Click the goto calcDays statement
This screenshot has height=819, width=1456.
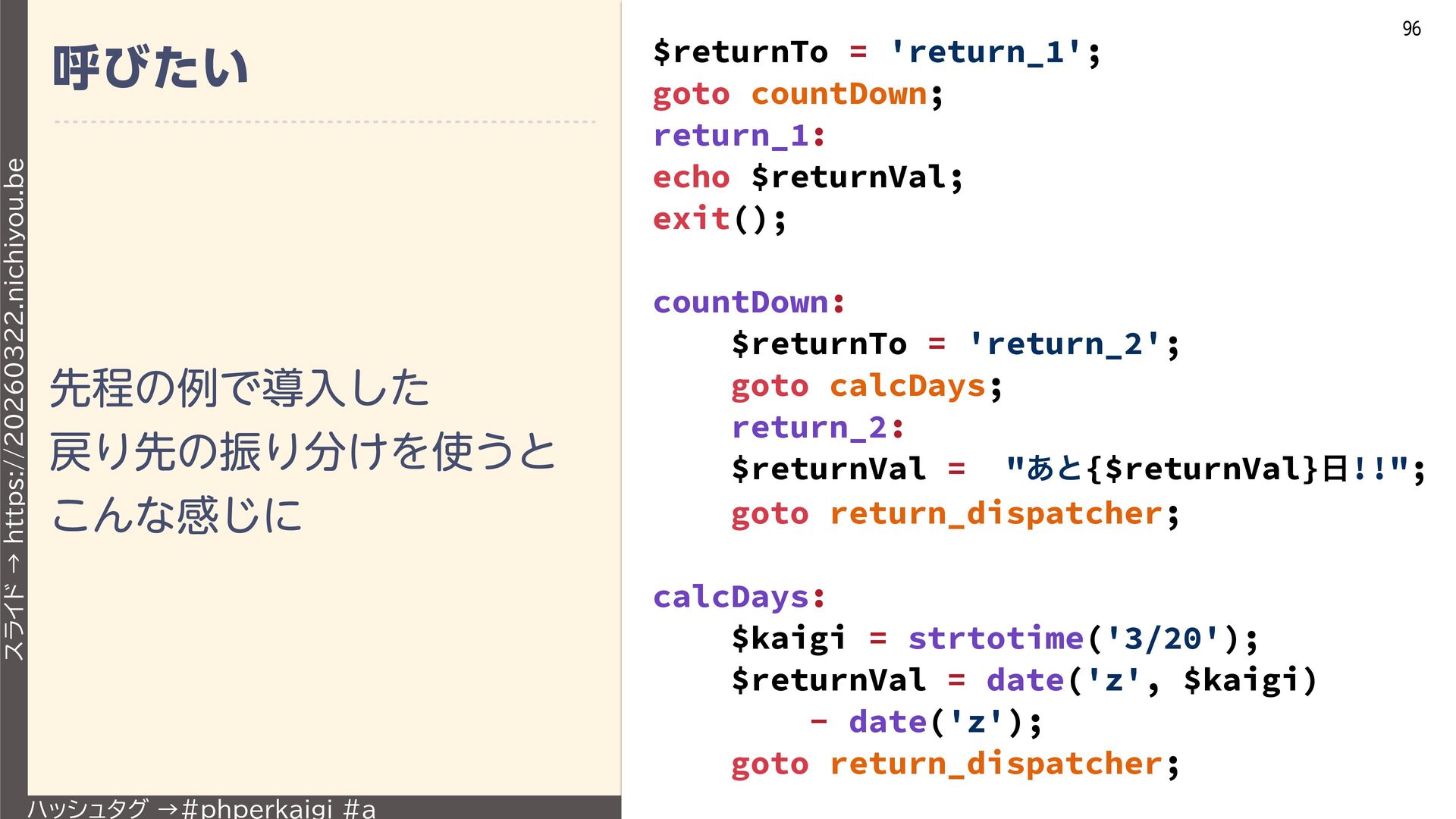(866, 387)
